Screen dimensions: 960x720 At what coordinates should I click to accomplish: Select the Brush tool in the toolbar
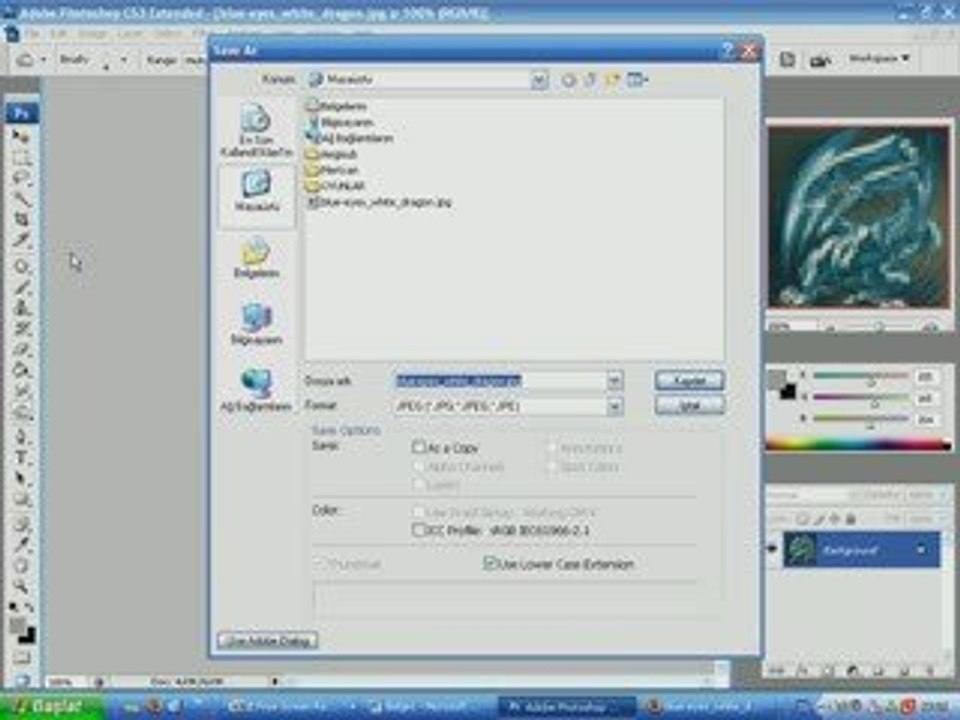pos(21,287)
